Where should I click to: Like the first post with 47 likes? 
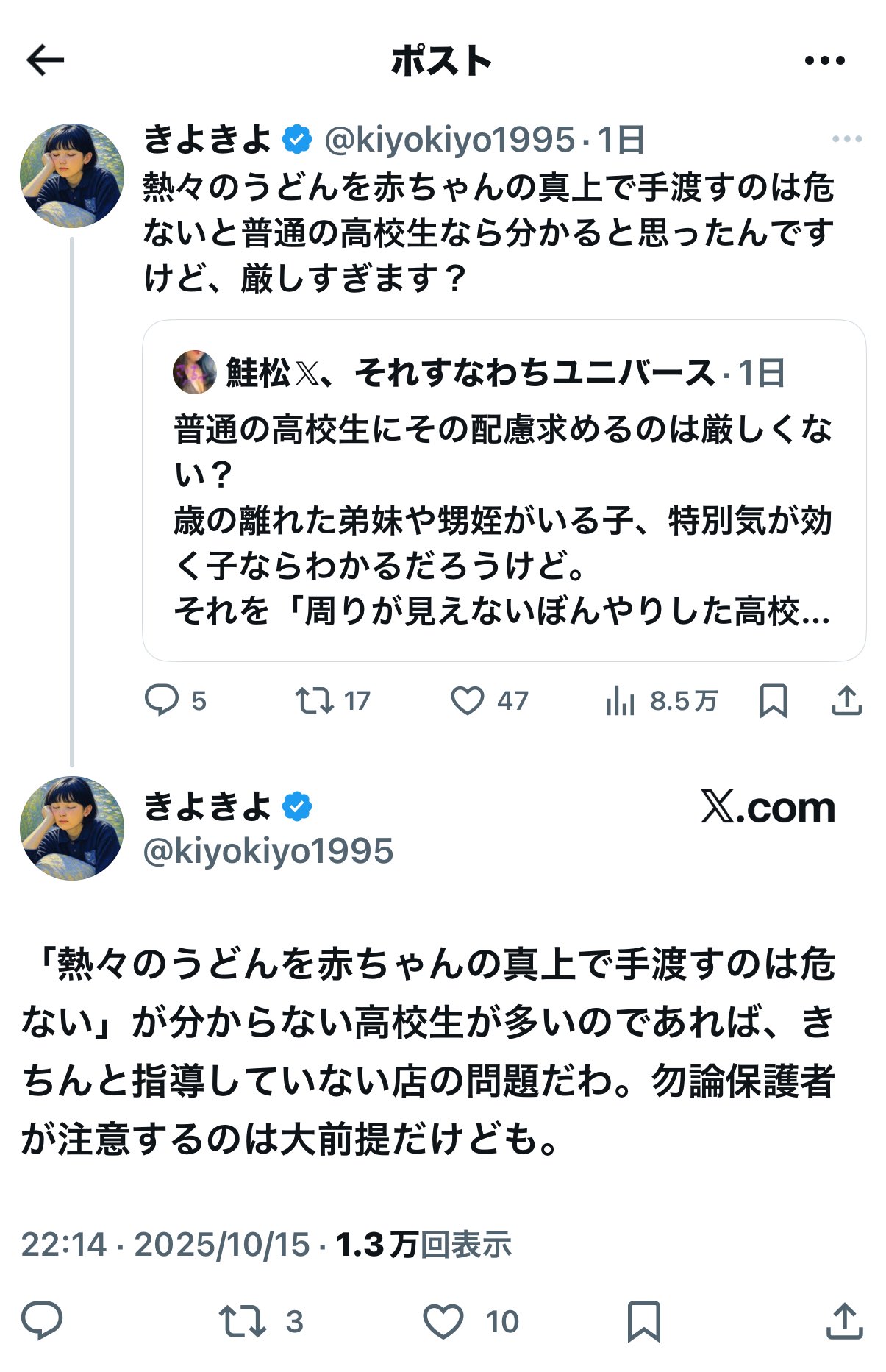[x=468, y=700]
